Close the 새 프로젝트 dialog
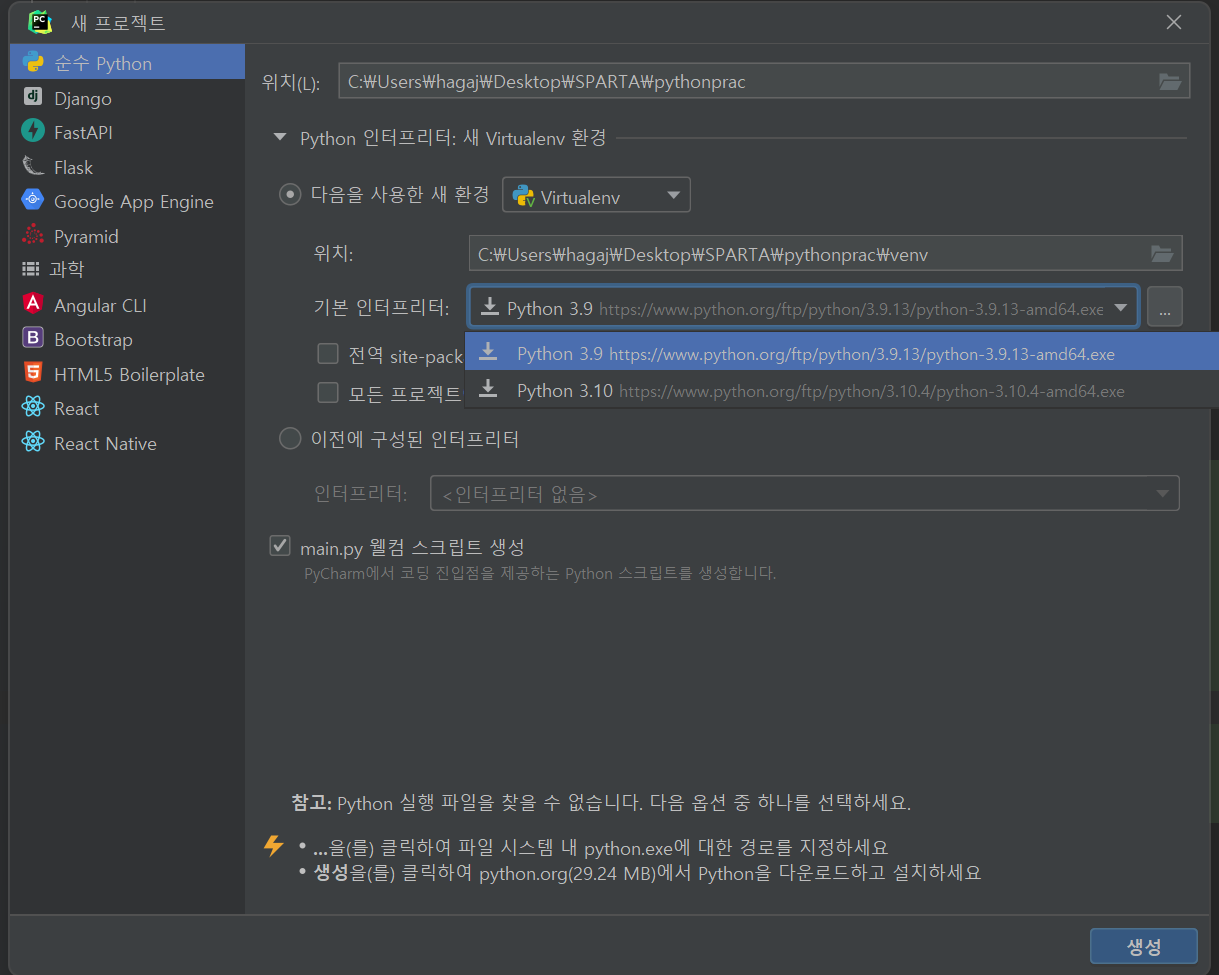Screen dimensions: 1219x975 point(1173,22)
